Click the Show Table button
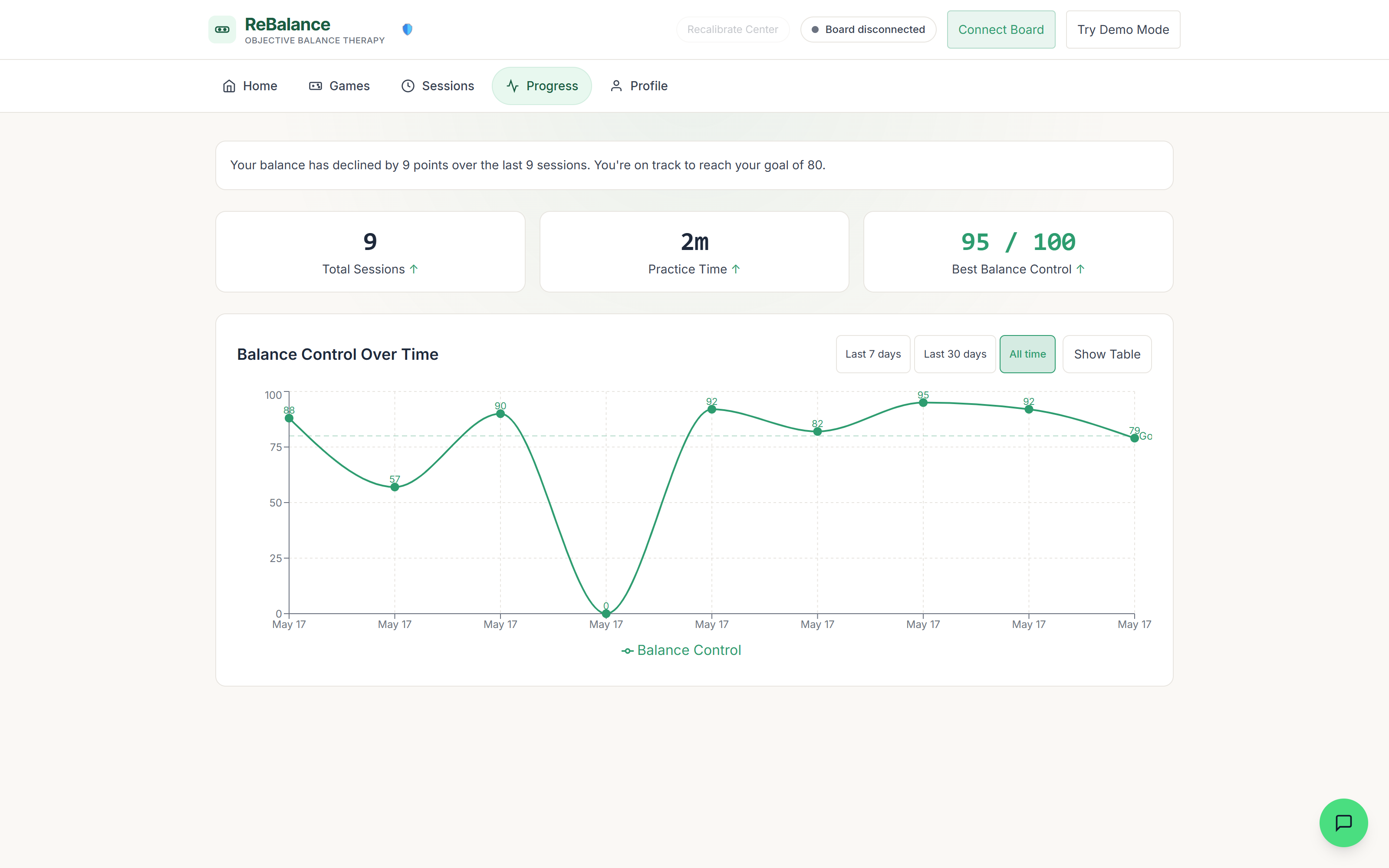The image size is (1389, 868). click(x=1106, y=354)
